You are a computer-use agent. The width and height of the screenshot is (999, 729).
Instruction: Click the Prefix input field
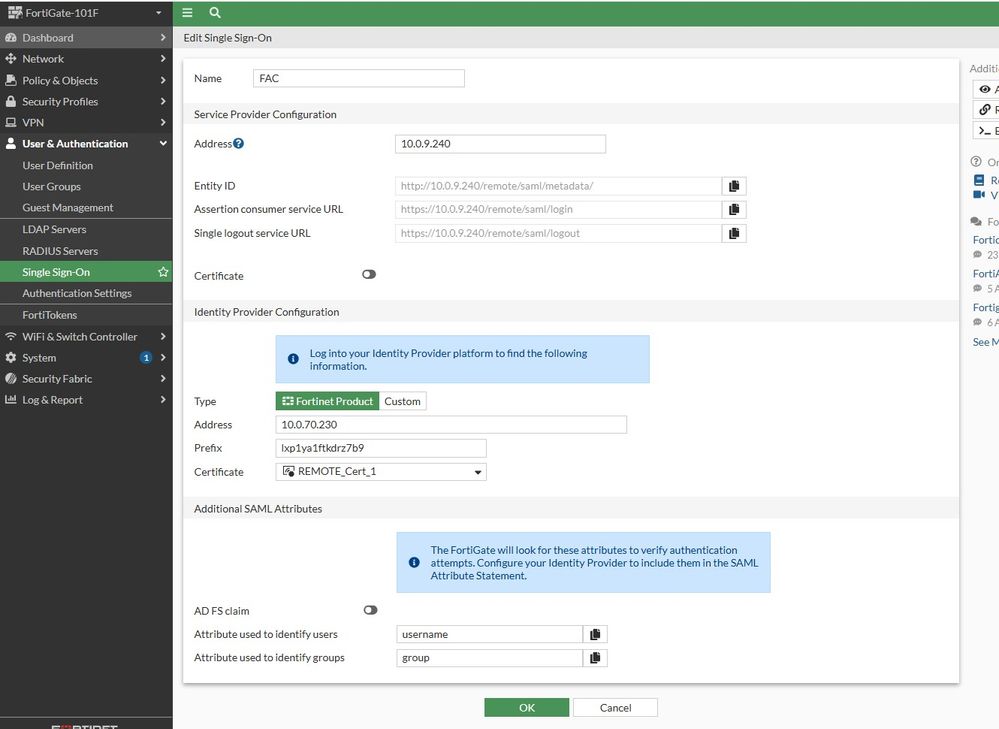[381, 448]
